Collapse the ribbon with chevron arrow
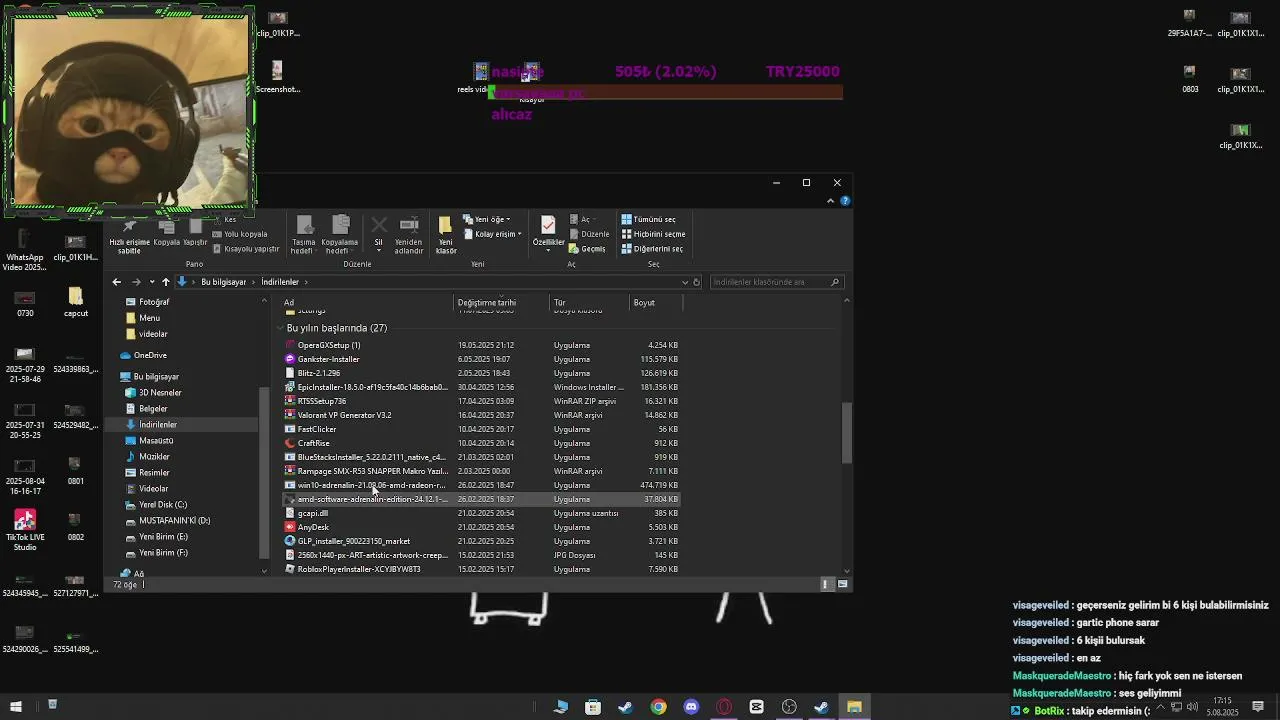 [830, 201]
